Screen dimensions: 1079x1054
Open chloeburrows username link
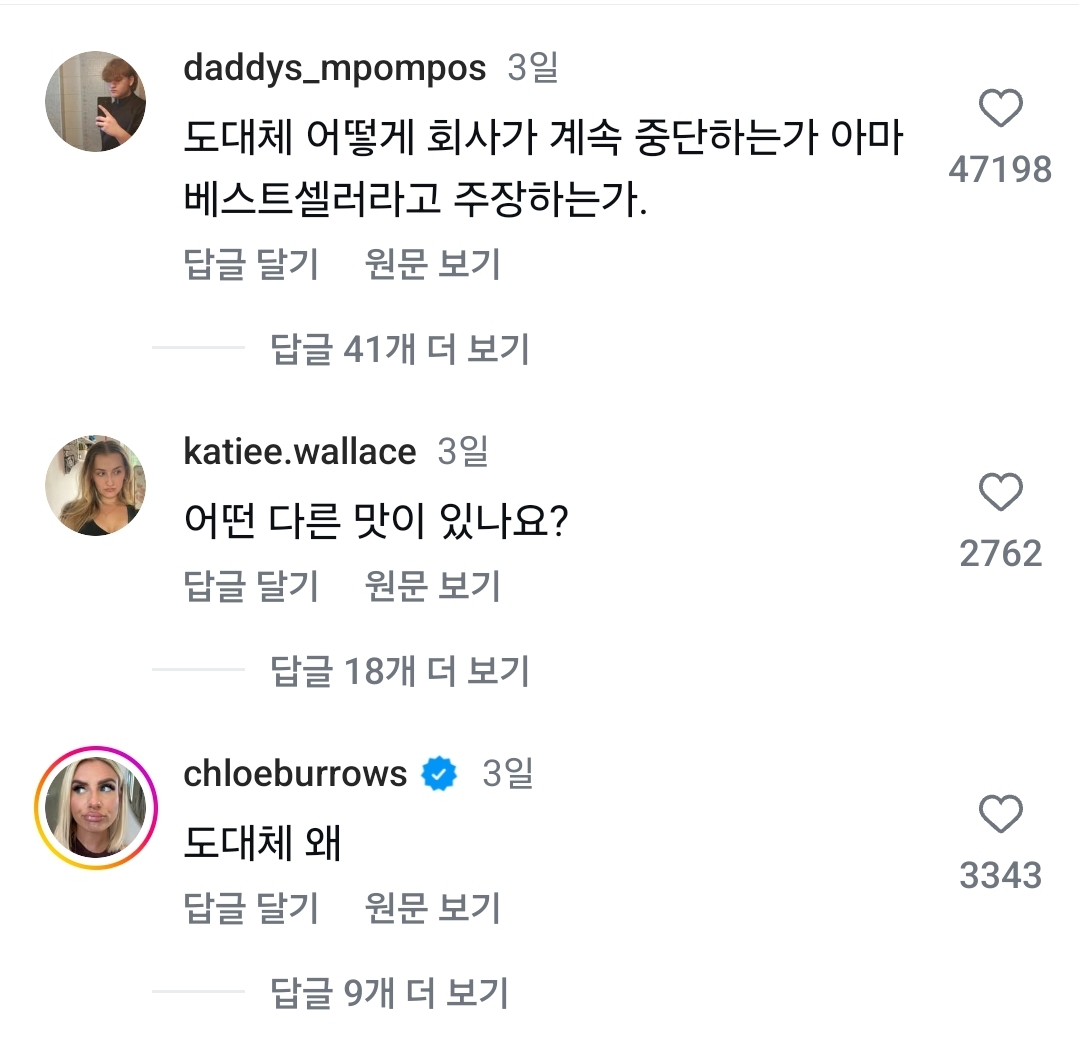296,774
